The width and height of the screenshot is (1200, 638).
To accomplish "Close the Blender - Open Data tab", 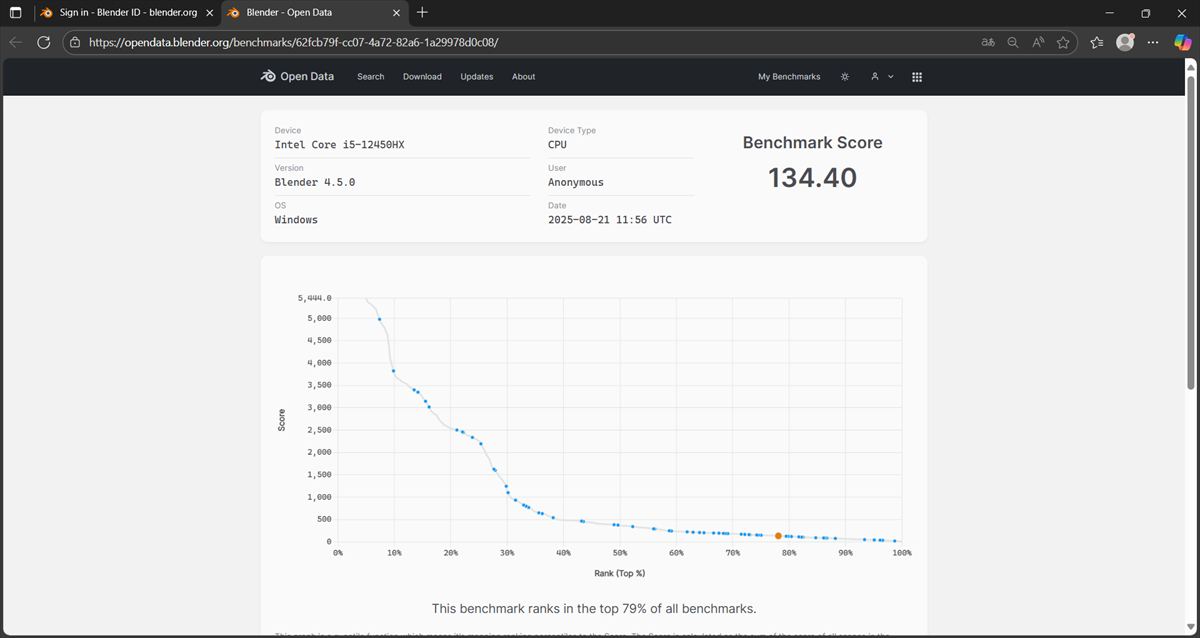I will coord(395,13).
